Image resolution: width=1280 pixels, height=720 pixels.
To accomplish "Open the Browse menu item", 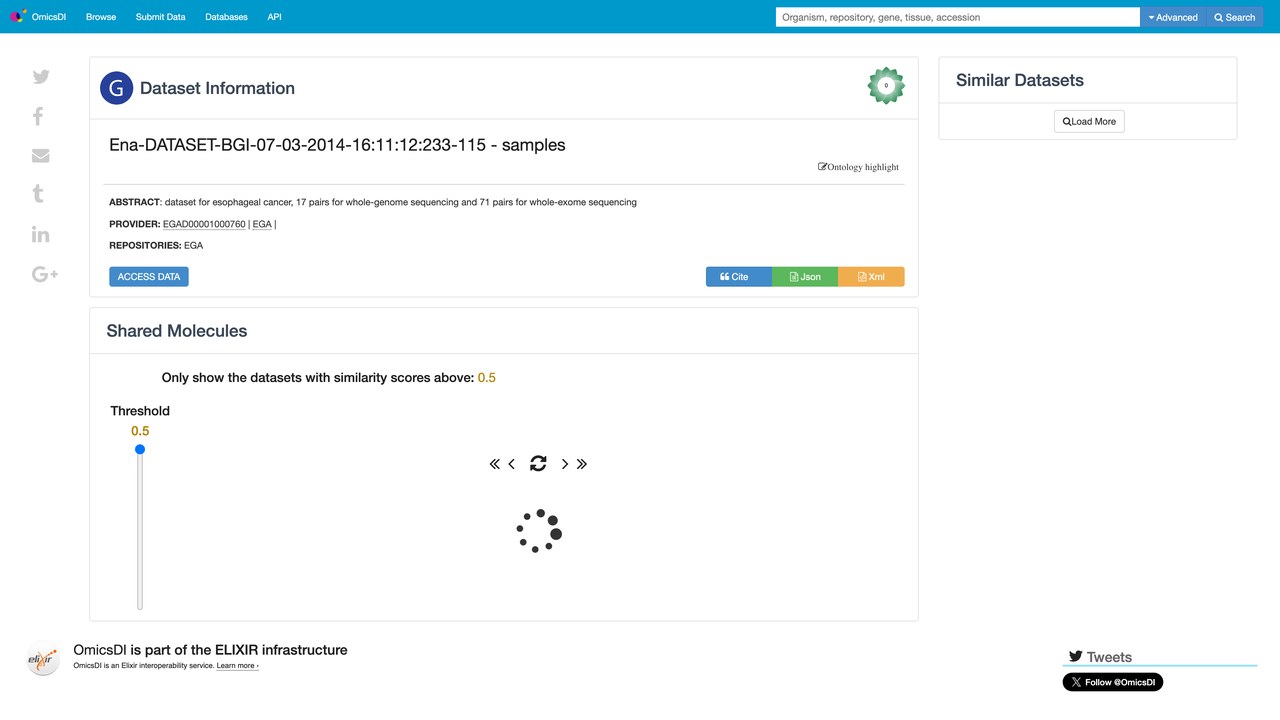I will point(101,17).
